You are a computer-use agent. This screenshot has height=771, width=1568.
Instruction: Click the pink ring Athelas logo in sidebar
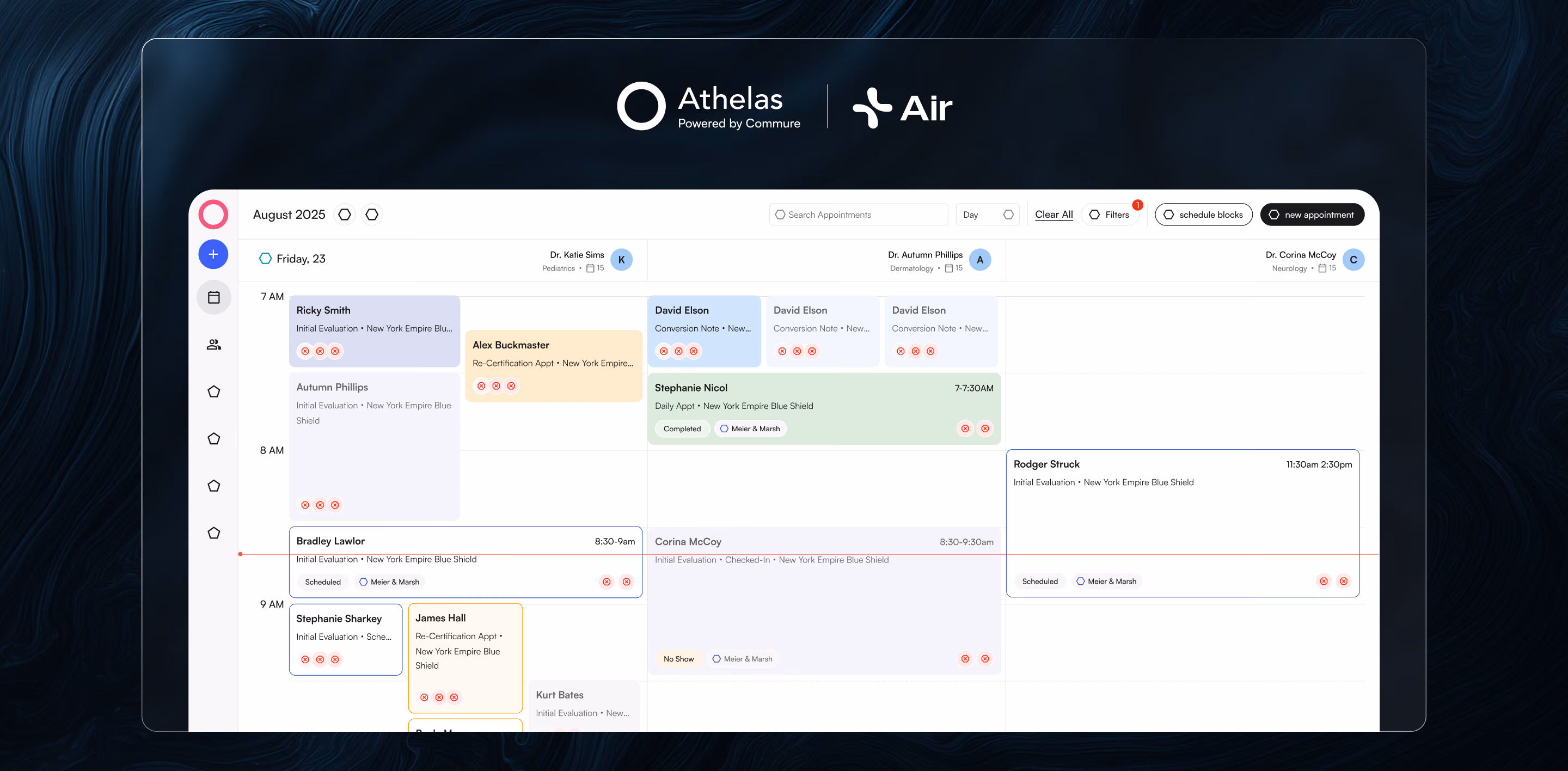pyautogui.click(x=213, y=215)
